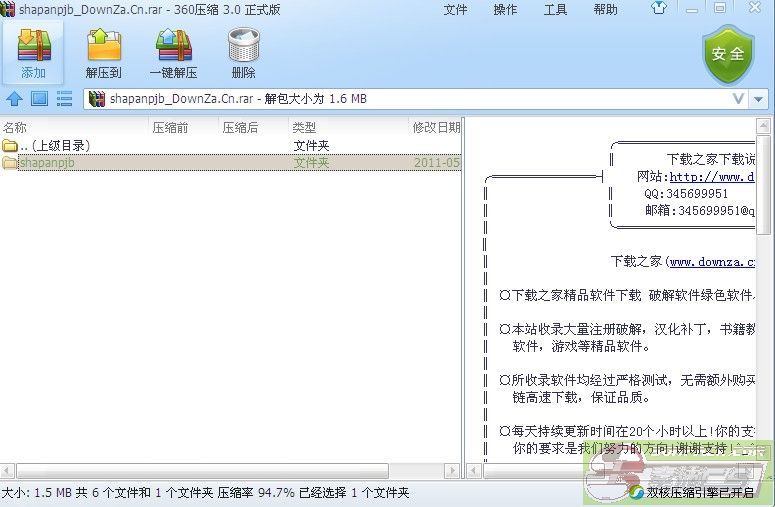
Task: Open the 文件 (File) menu
Action: [x=455, y=9]
